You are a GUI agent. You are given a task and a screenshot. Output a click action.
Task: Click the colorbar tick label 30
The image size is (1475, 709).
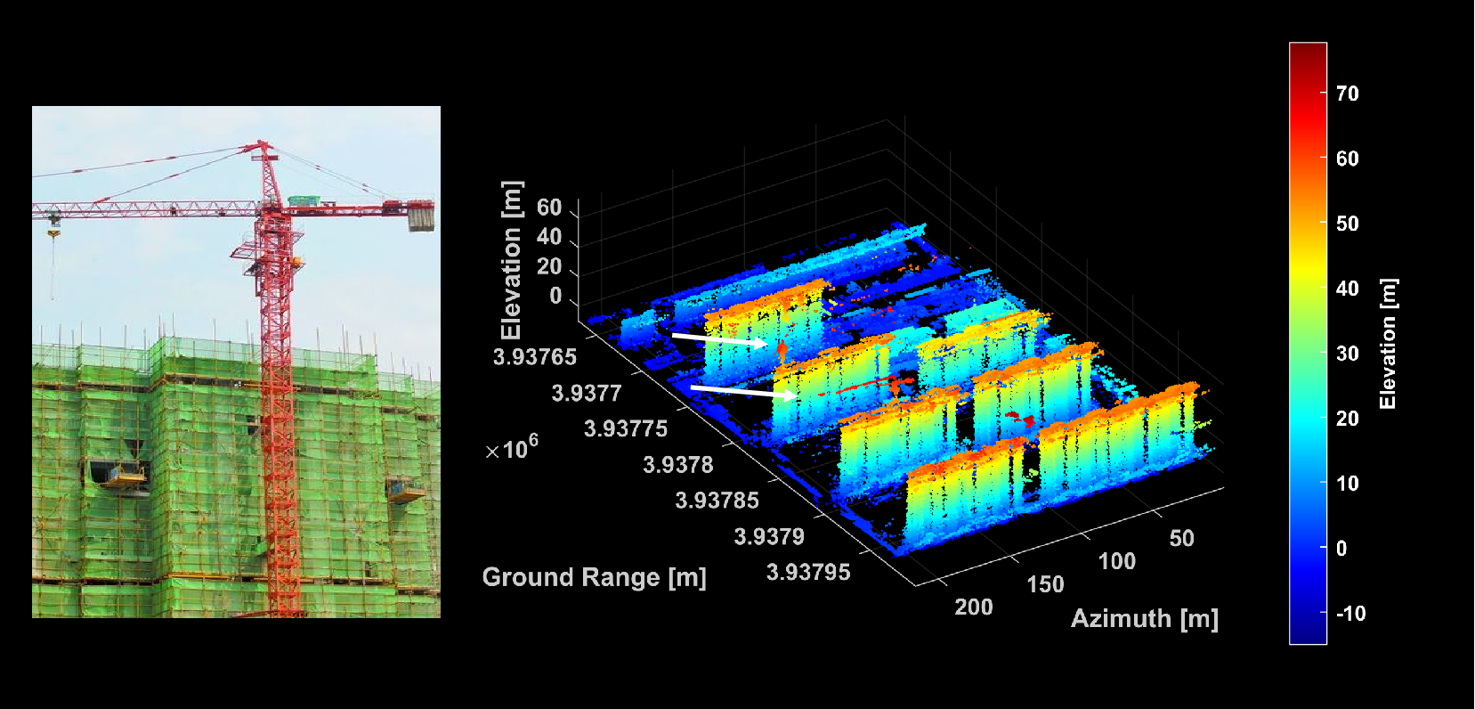1346,353
